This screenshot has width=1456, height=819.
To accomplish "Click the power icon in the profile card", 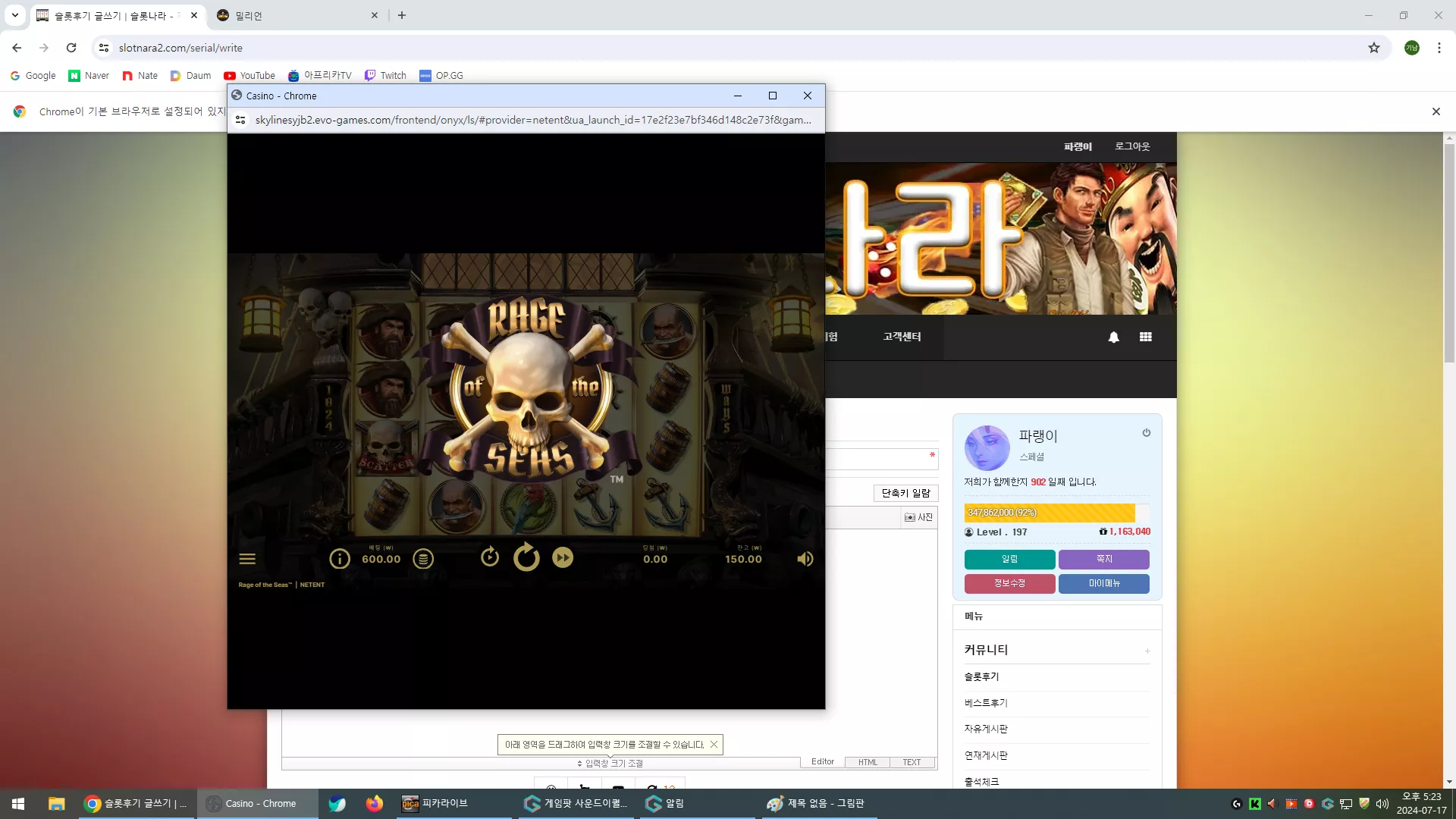I will tap(1147, 433).
